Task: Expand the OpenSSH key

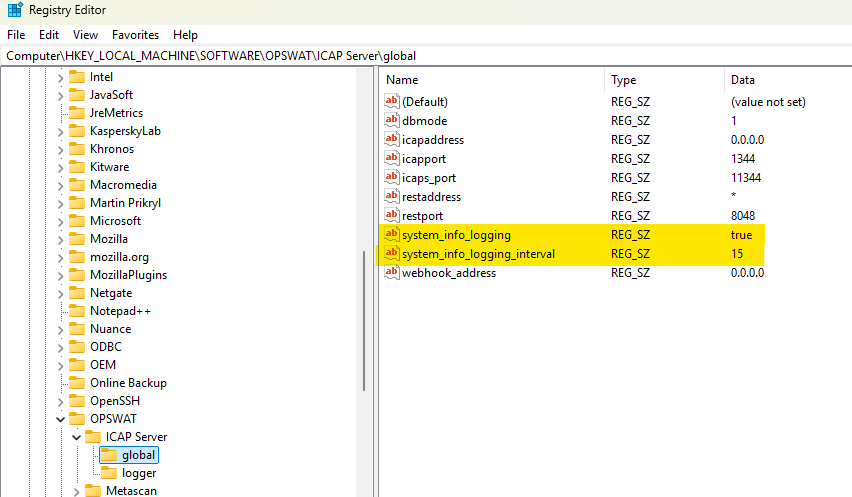Action: click(x=60, y=402)
